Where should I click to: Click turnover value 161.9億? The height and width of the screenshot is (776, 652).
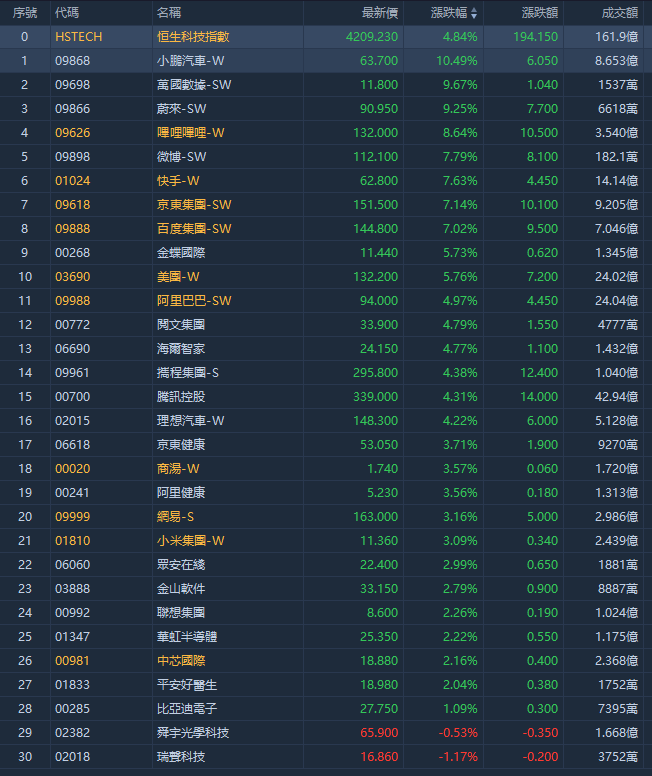[616, 37]
